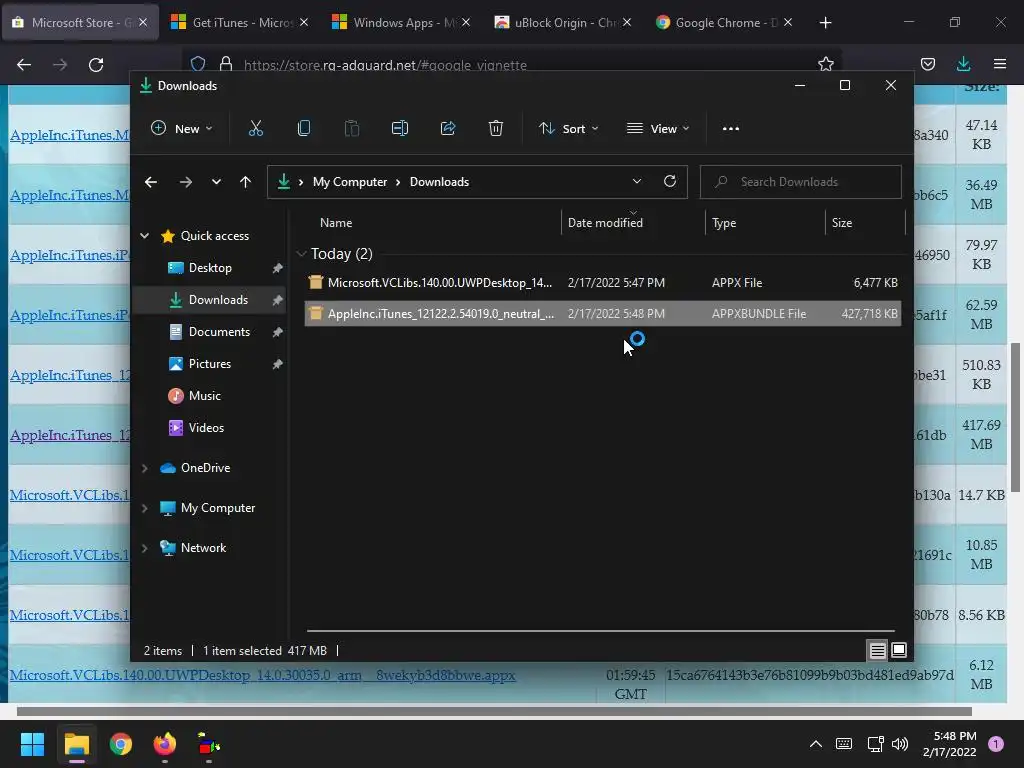
Task: Click the Cut scissors icon in Explorer toolbar
Action: pos(256,129)
